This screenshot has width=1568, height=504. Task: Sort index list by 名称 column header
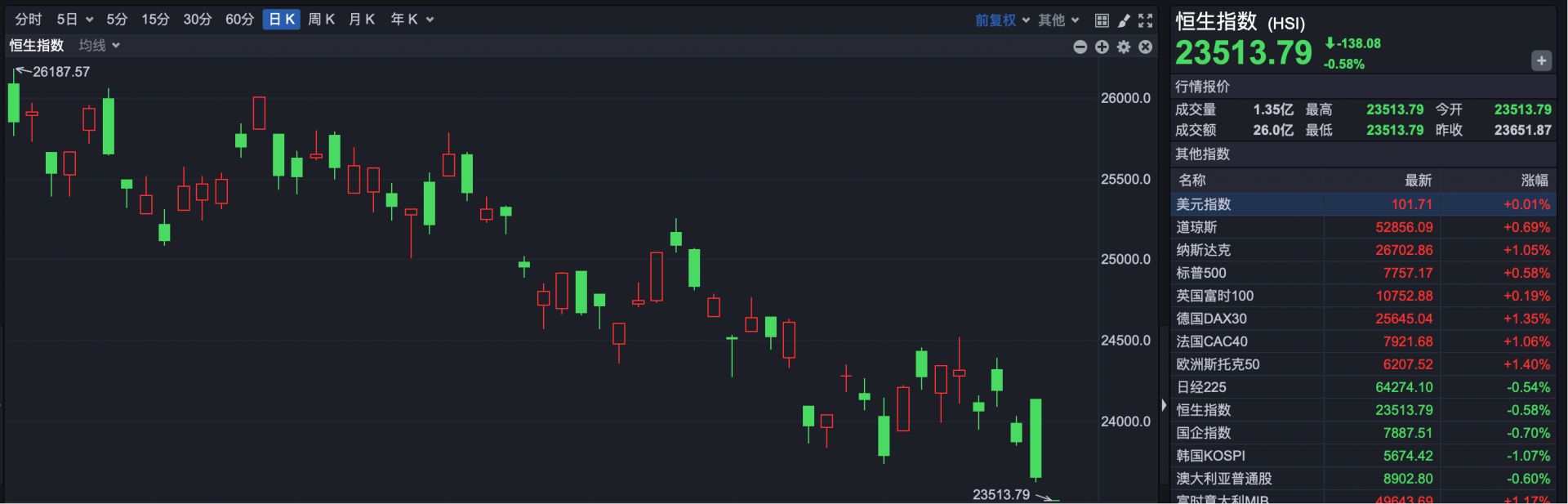tap(1192, 181)
